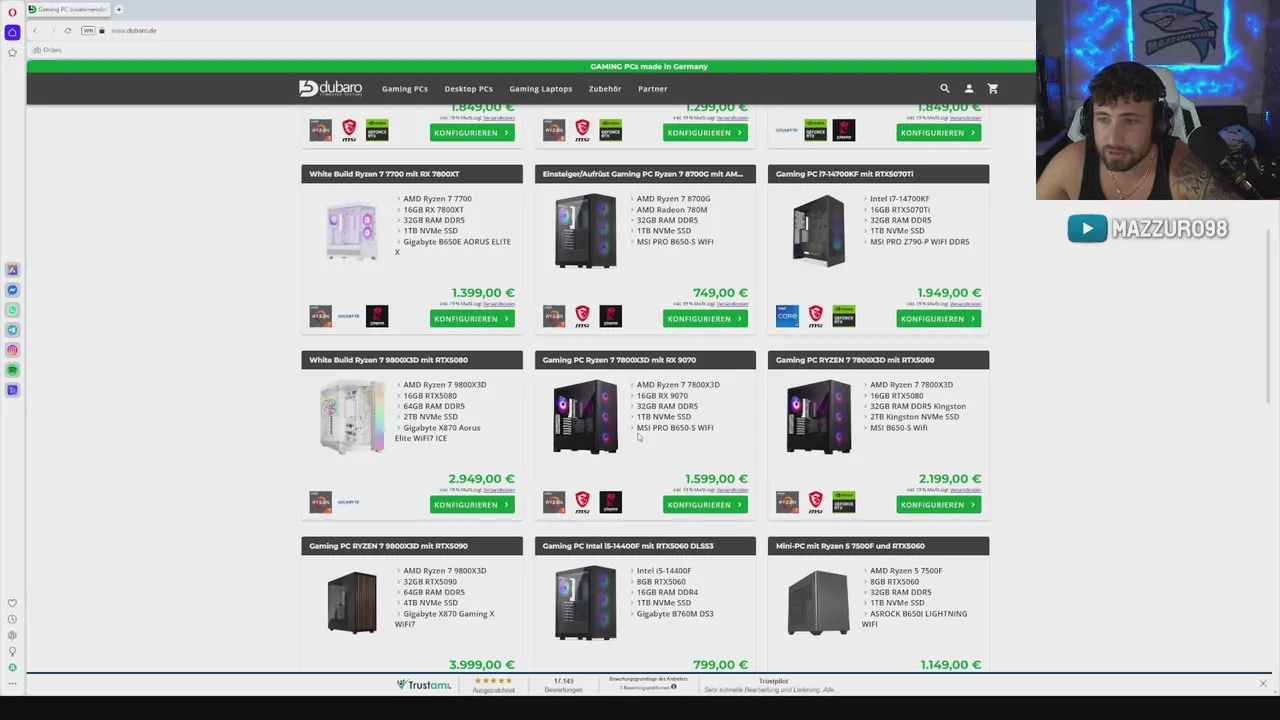Open the Zubehör menu

pos(605,89)
